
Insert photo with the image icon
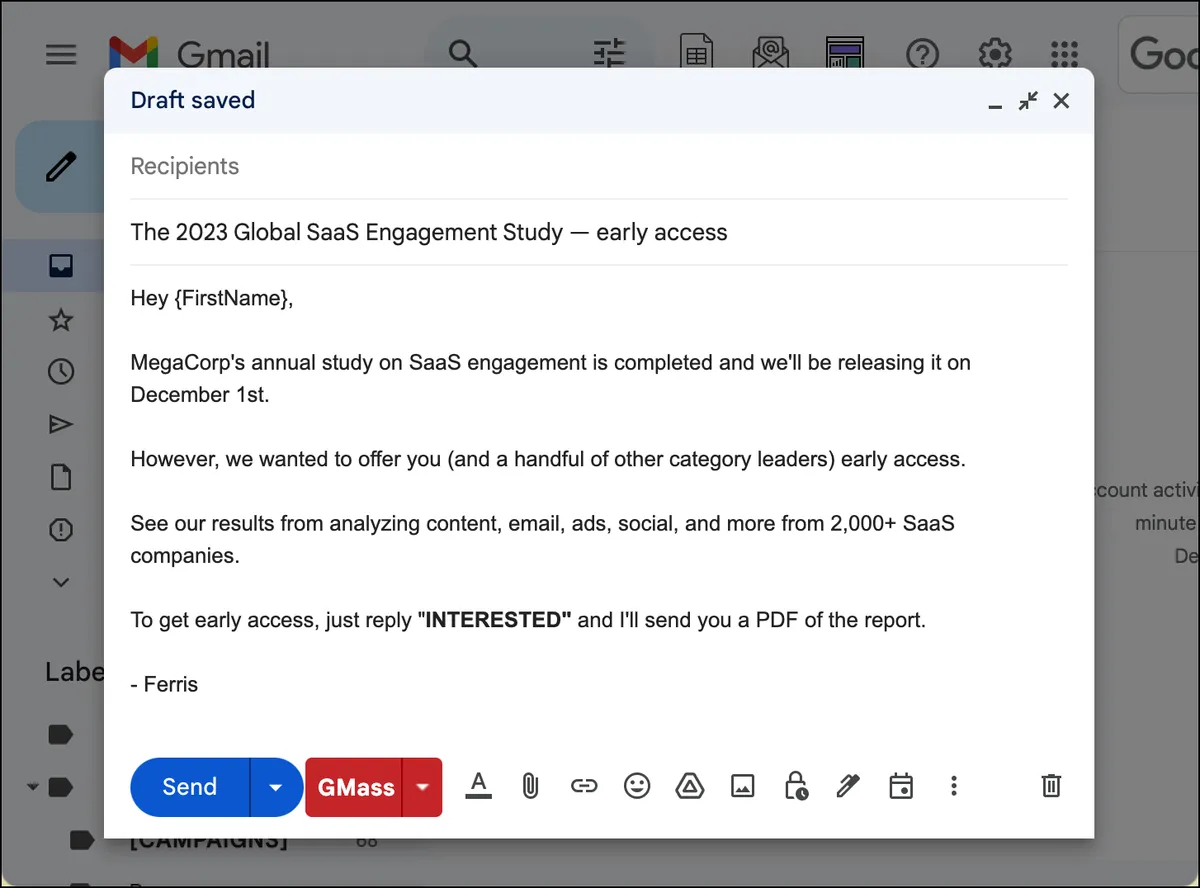742,786
